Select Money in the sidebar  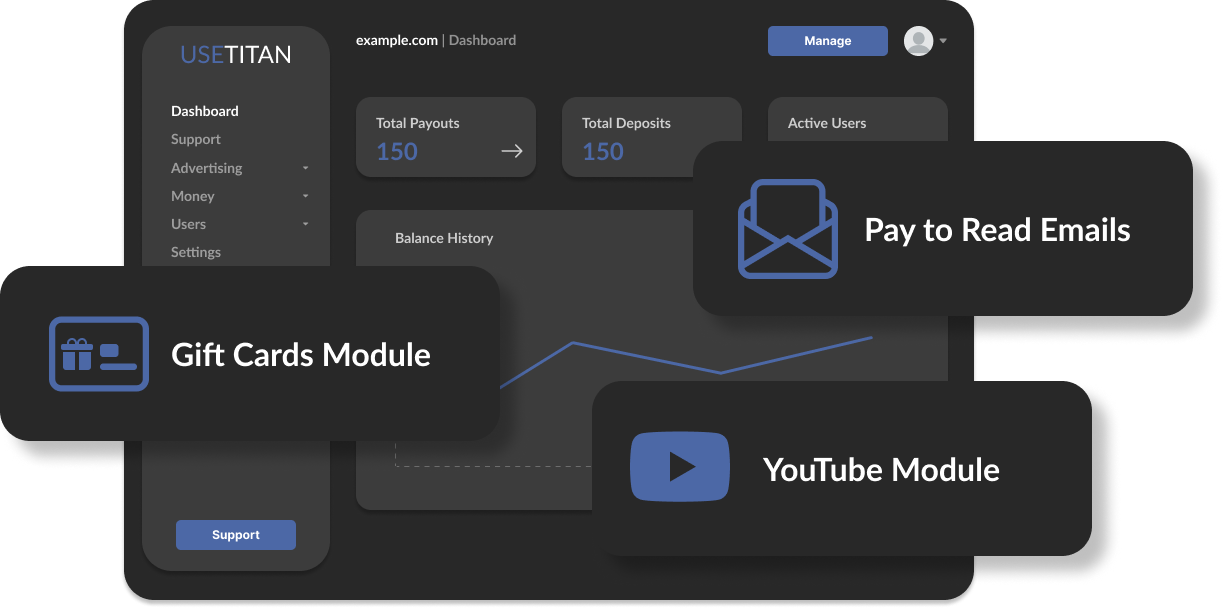point(193,196)
